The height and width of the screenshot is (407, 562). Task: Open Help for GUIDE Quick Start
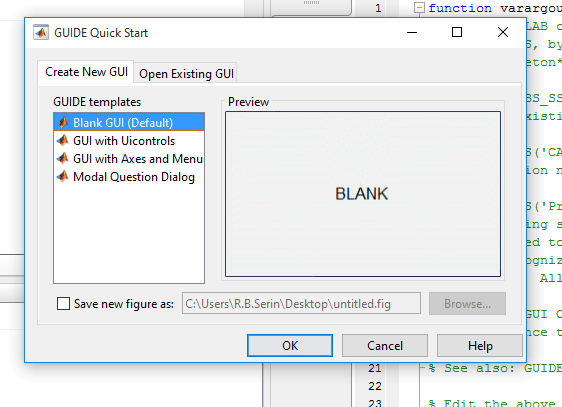point(480,346)
